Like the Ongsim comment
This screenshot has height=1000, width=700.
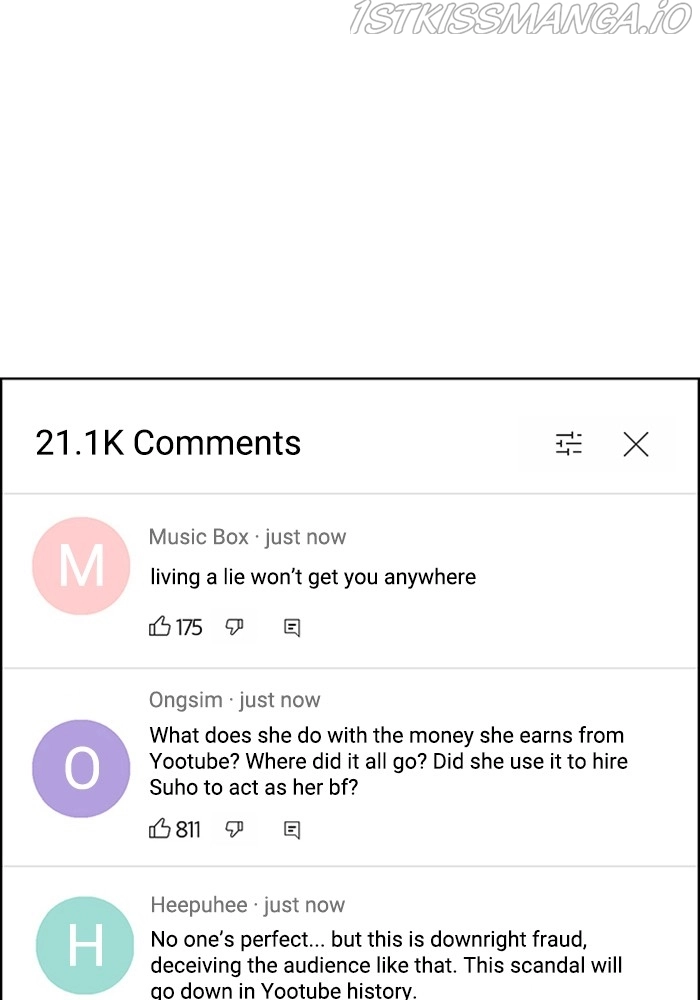pos(160,829)
